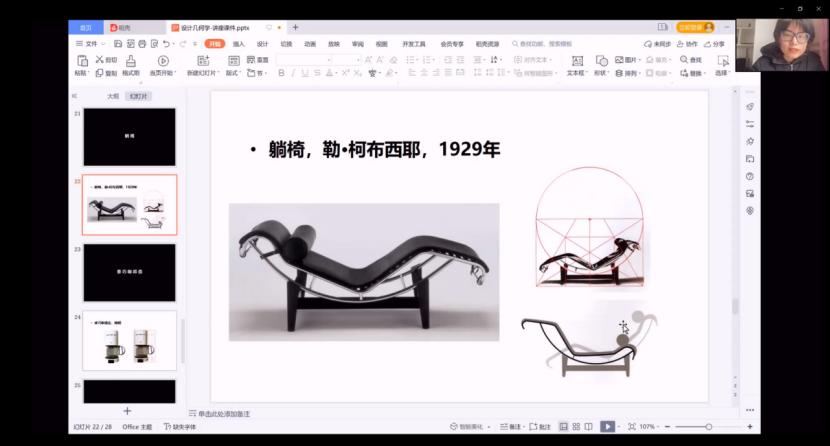Select the Format Painter brush
830x446 pixels.
[x=131, y=60]
